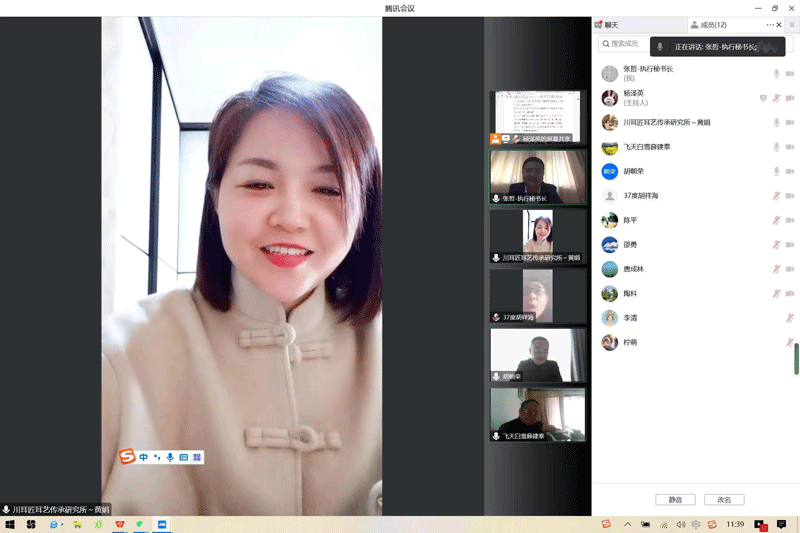This screenshot has height=533, width=800.
Task: Click the 改名 rename button
Action: [x=724, y=500]
